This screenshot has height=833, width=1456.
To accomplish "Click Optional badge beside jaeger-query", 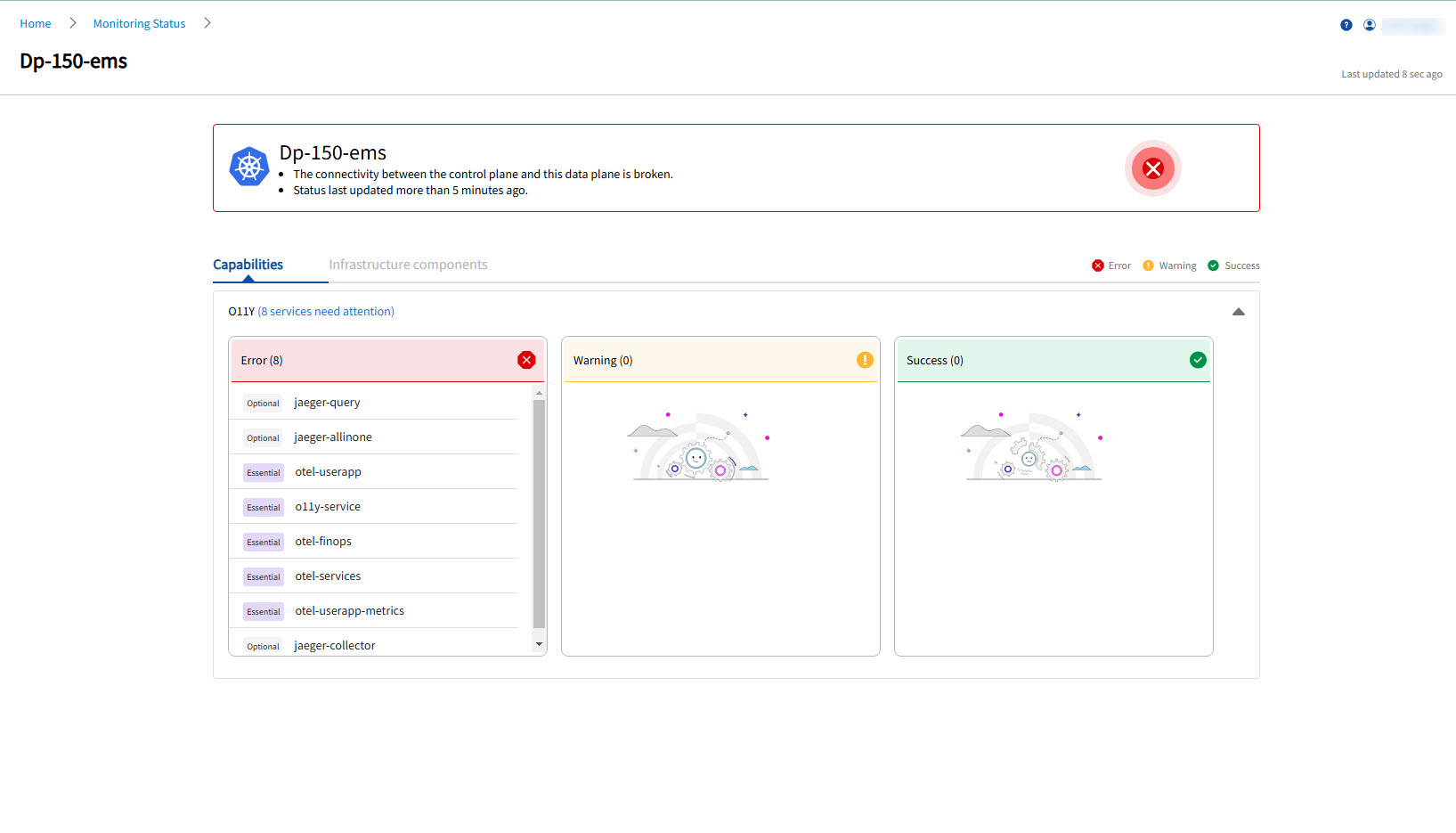I will [263, 404].
